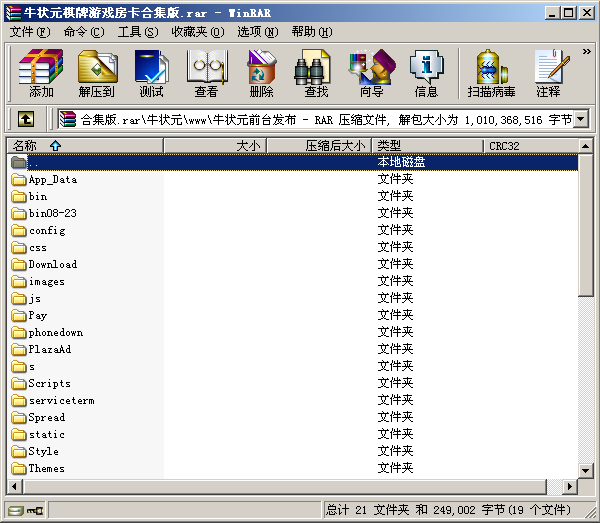Go up one folder level button
Image resolution: width=600 pixels, height=523 pixels.
[26, 119]
